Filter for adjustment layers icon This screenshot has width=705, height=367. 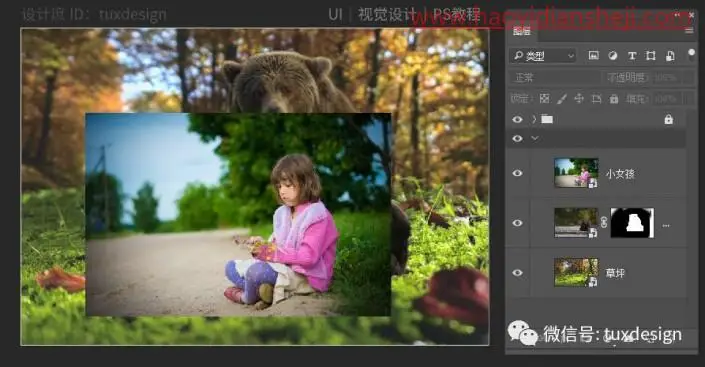point(612,56)
